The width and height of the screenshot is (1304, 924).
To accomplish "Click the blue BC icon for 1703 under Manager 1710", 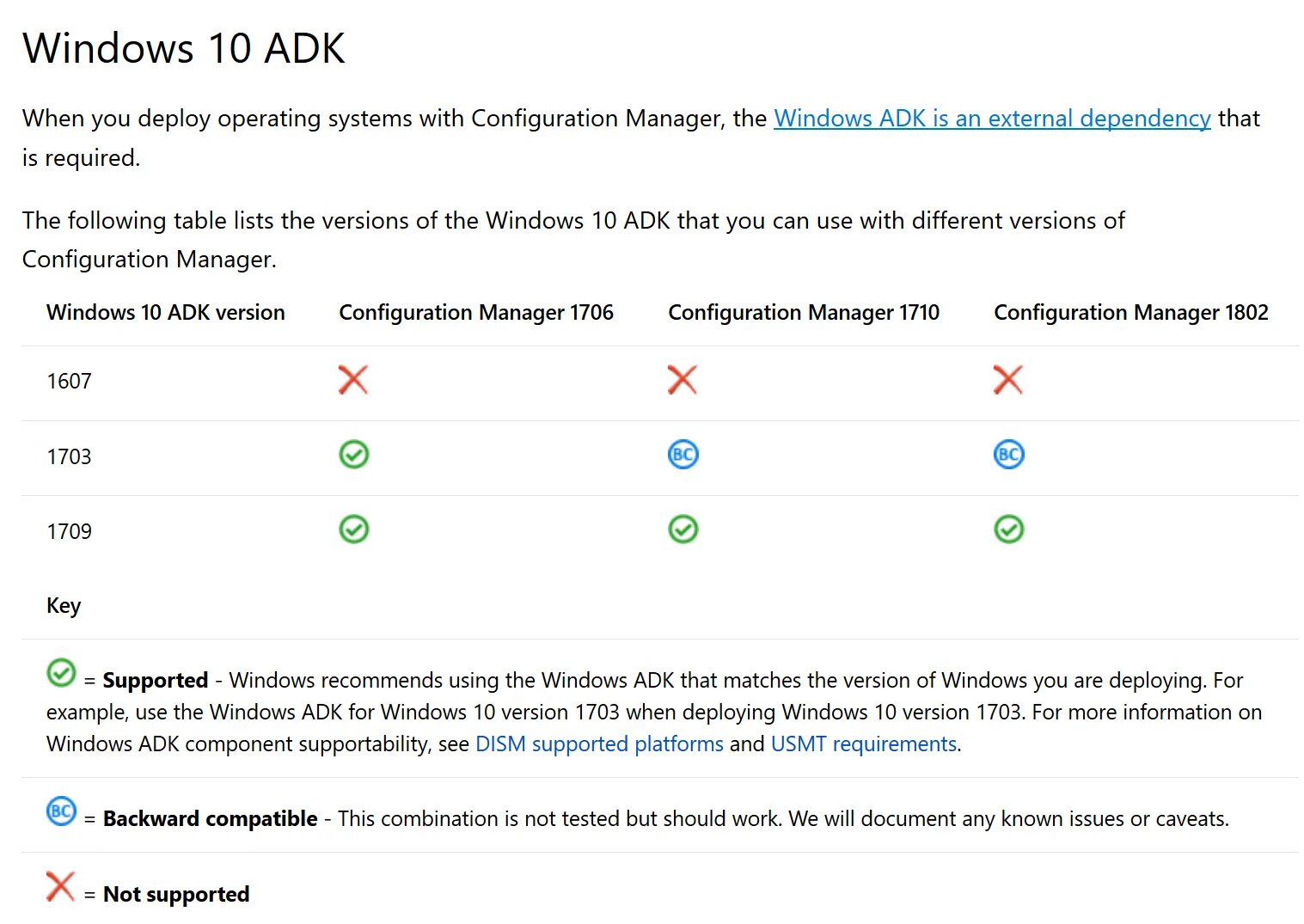I will click(683, 454).
